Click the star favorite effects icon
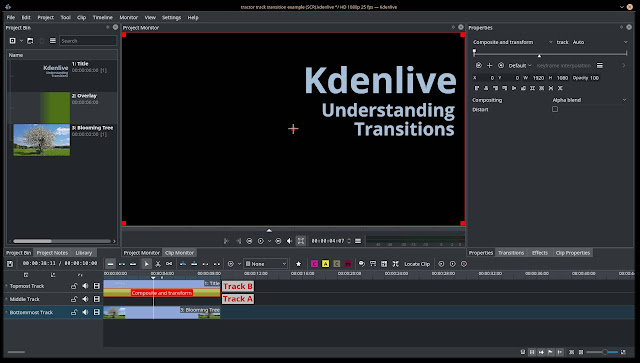This screenshot has width=640, height=363. click(298, 264)
